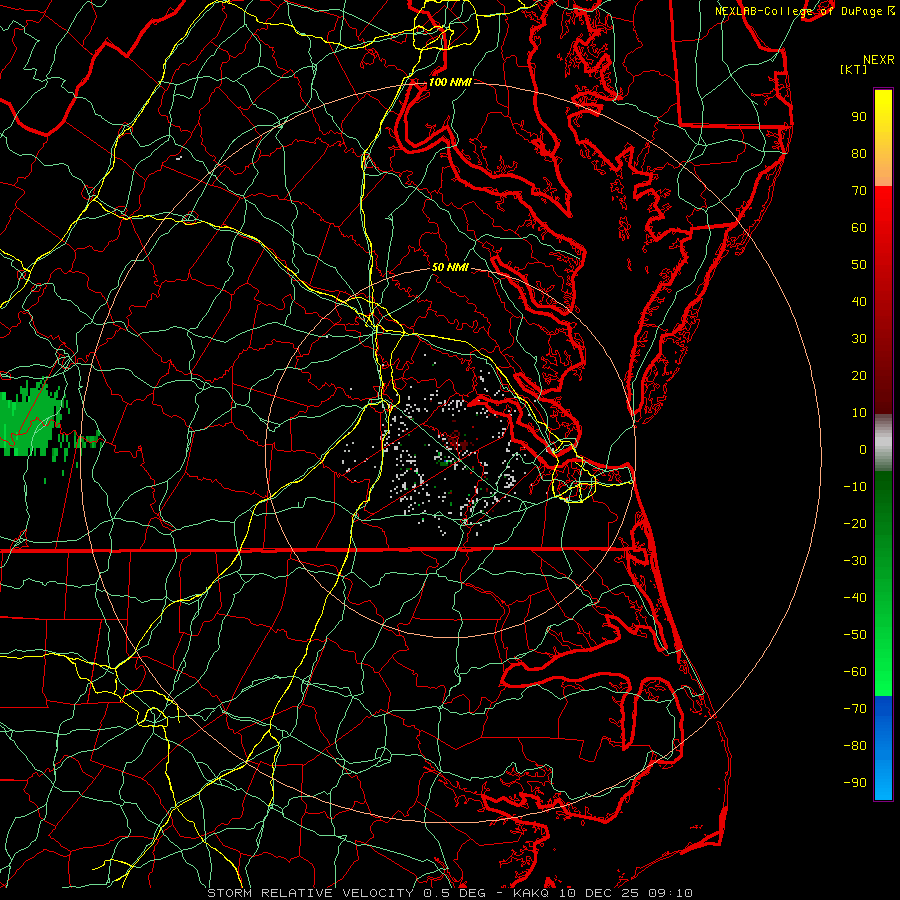This screenshot has height=900, width=900.
Task: Select the -10 value on velocity scale
Action: (x=855, y=487)
